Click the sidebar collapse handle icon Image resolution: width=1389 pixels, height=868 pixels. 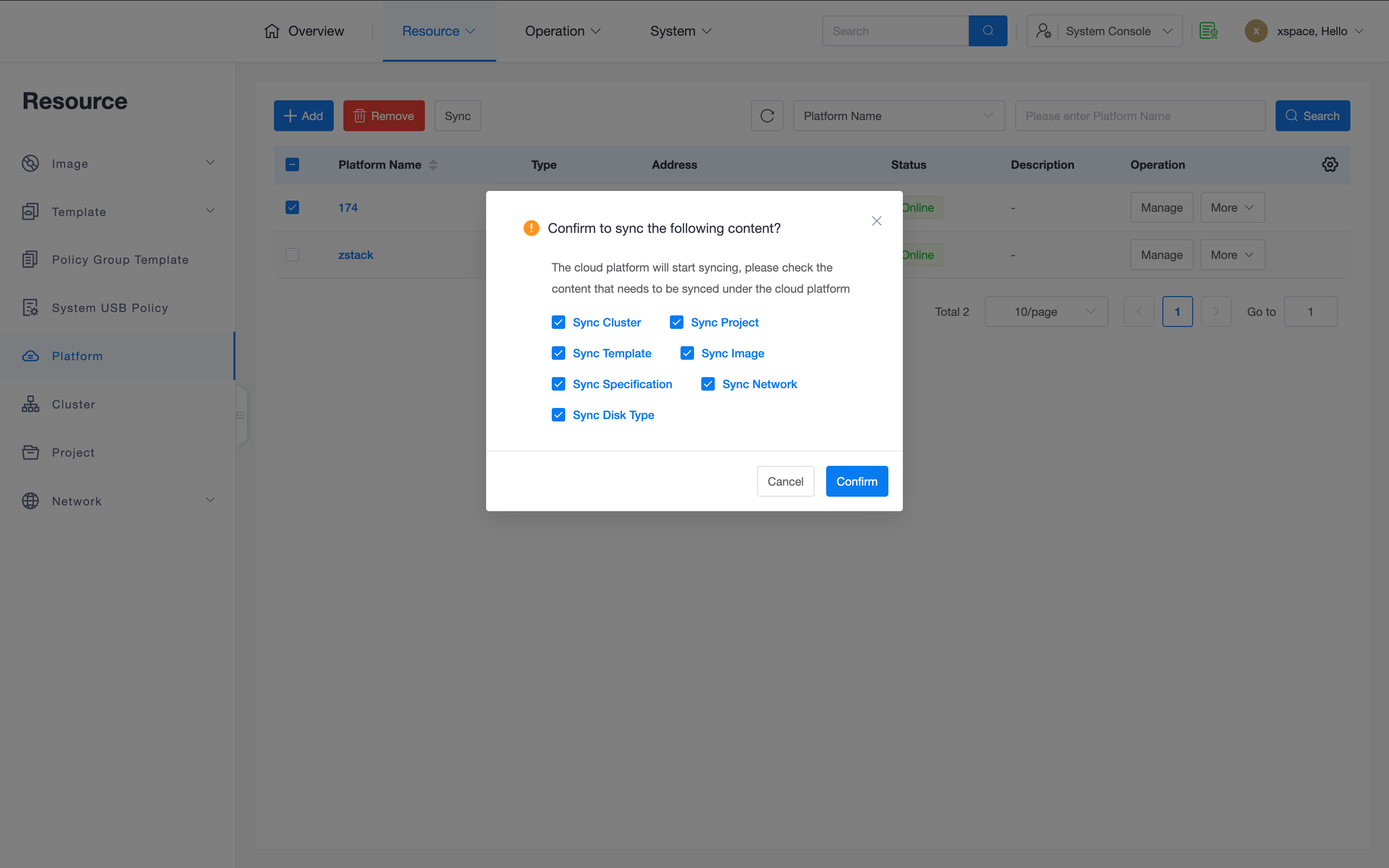pos(241,415)
